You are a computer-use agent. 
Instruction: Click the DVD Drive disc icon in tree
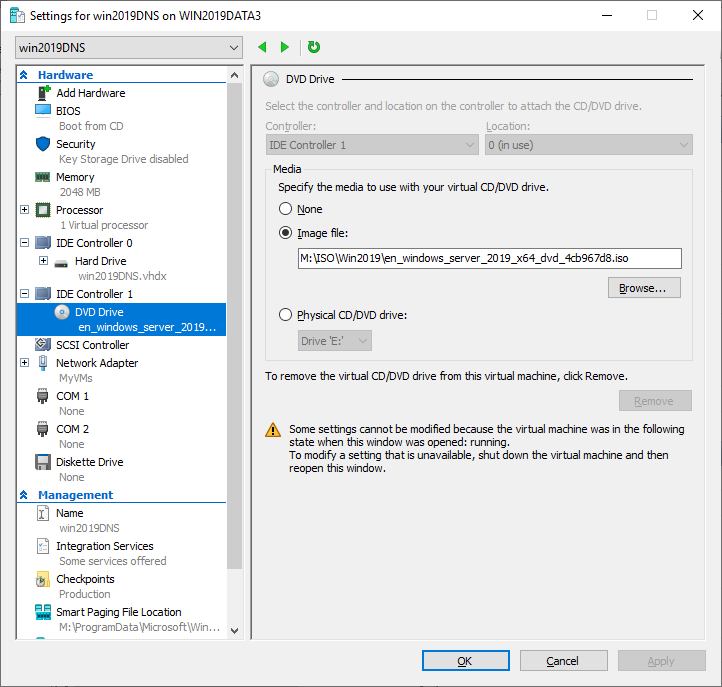[62, 312]
